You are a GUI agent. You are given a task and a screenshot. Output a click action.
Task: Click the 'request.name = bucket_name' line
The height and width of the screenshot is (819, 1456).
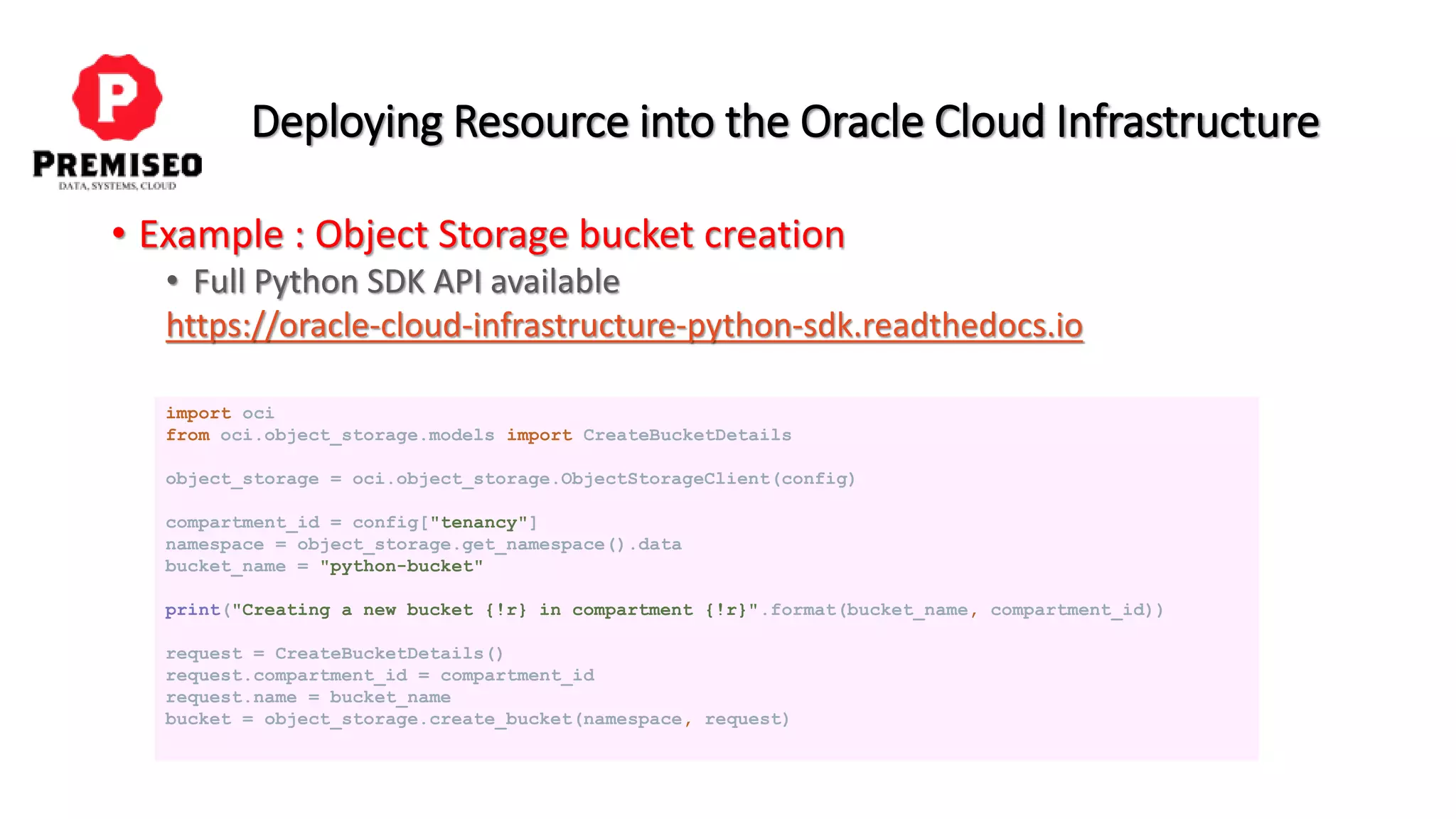[308, 697]
